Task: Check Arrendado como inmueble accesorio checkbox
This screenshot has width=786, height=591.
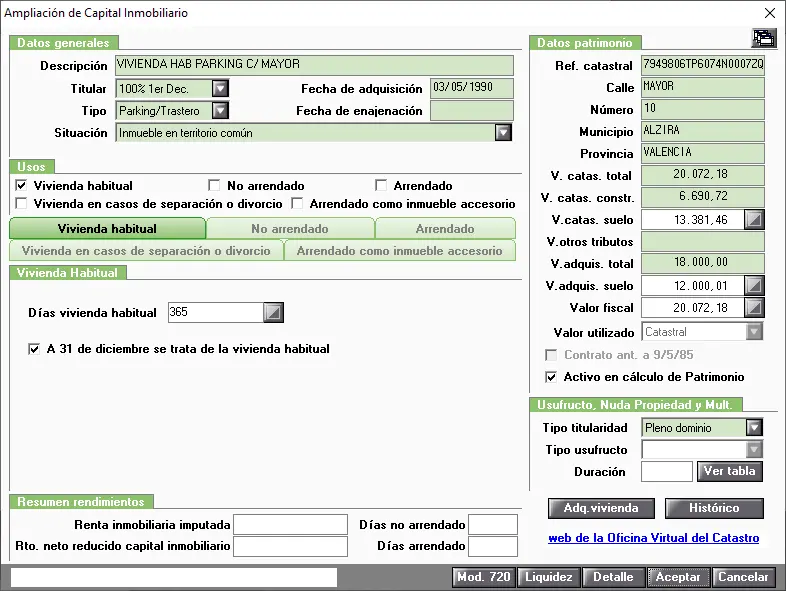Action: (297, 204)
